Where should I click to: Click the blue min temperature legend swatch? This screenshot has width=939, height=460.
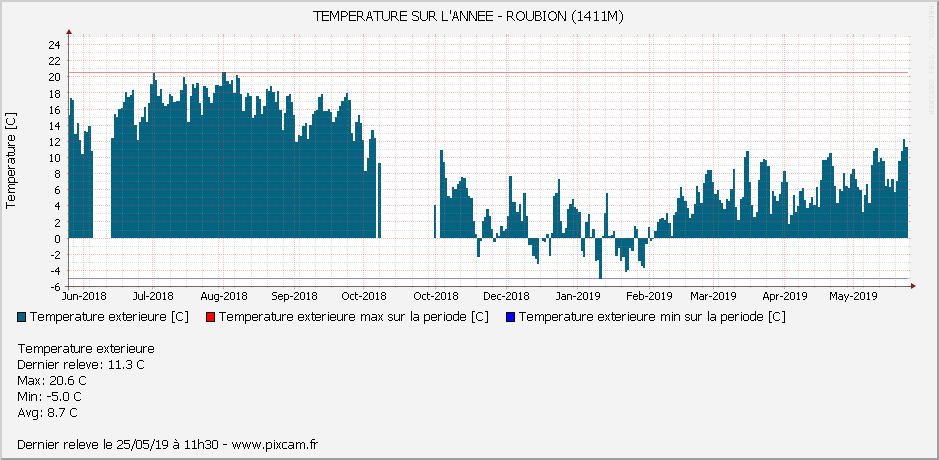click(510, 317)
